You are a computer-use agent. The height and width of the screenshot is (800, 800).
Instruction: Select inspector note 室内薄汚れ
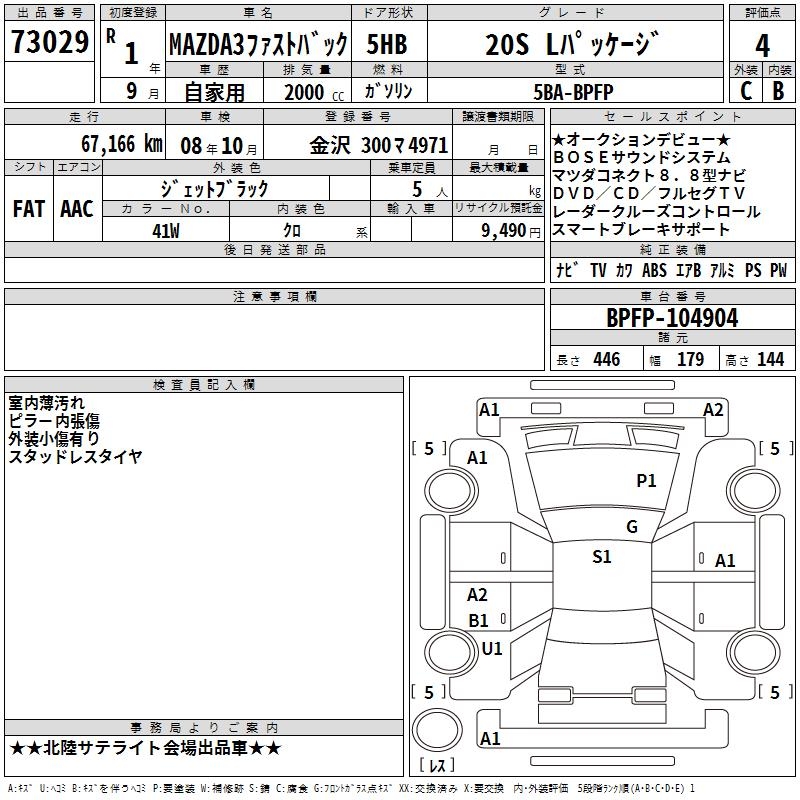point(46,403)
